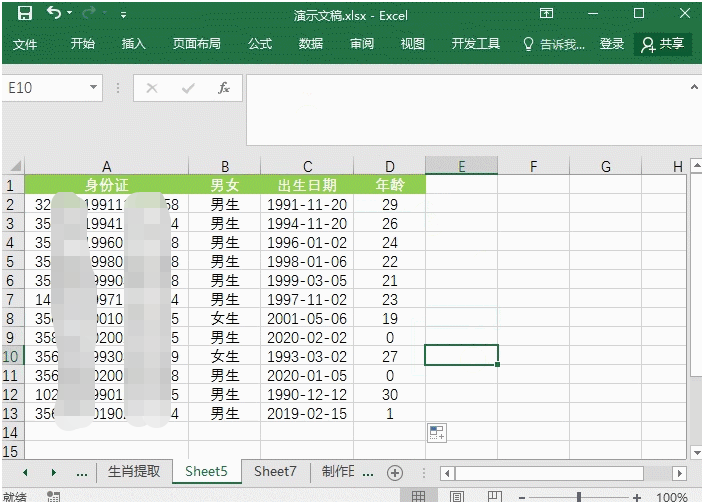
Task: Collapse the formula bar with the chevron
Action: coord(694,87)
